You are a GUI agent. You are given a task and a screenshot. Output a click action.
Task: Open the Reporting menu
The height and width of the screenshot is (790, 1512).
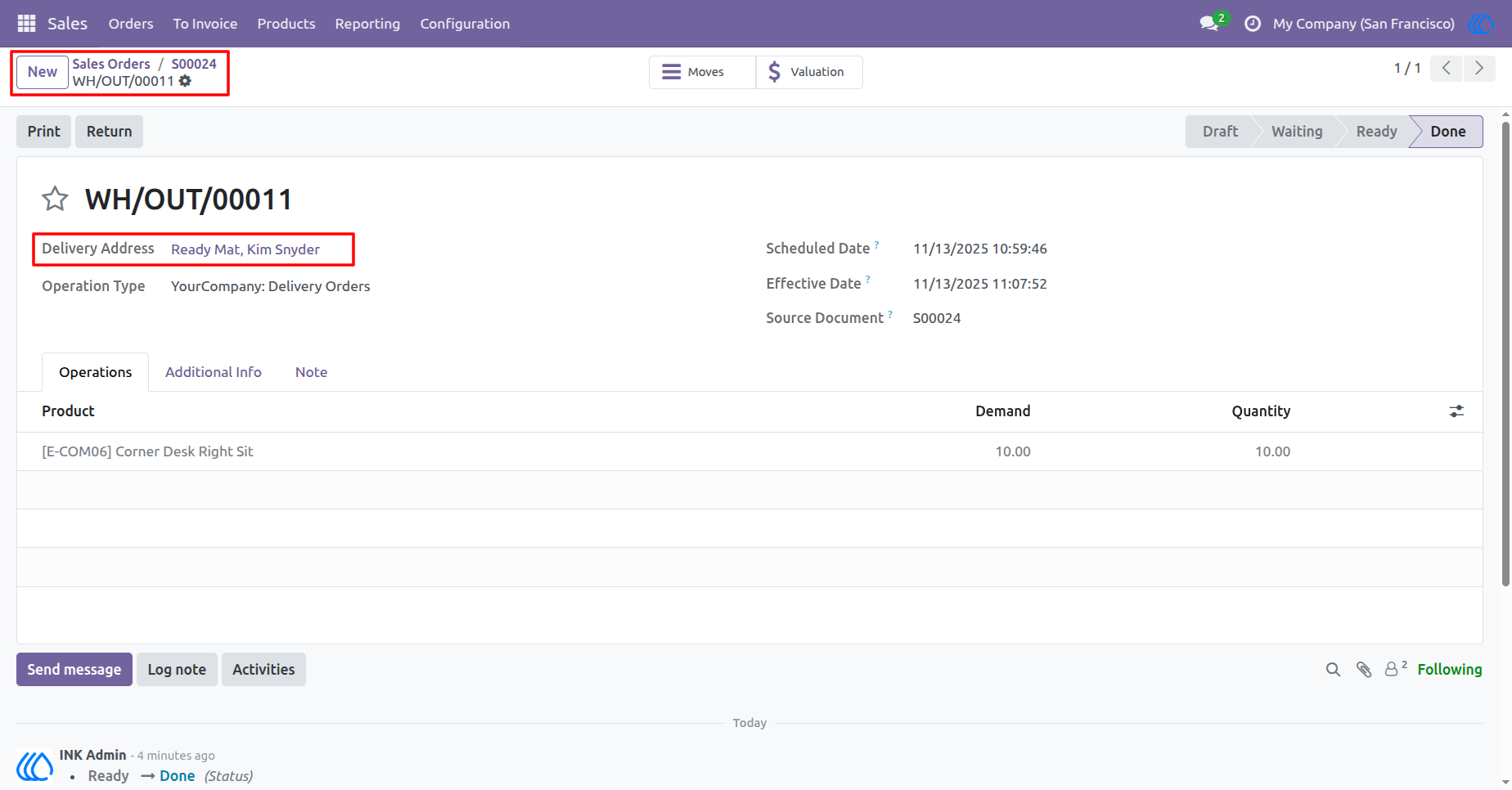pos(367,24)
